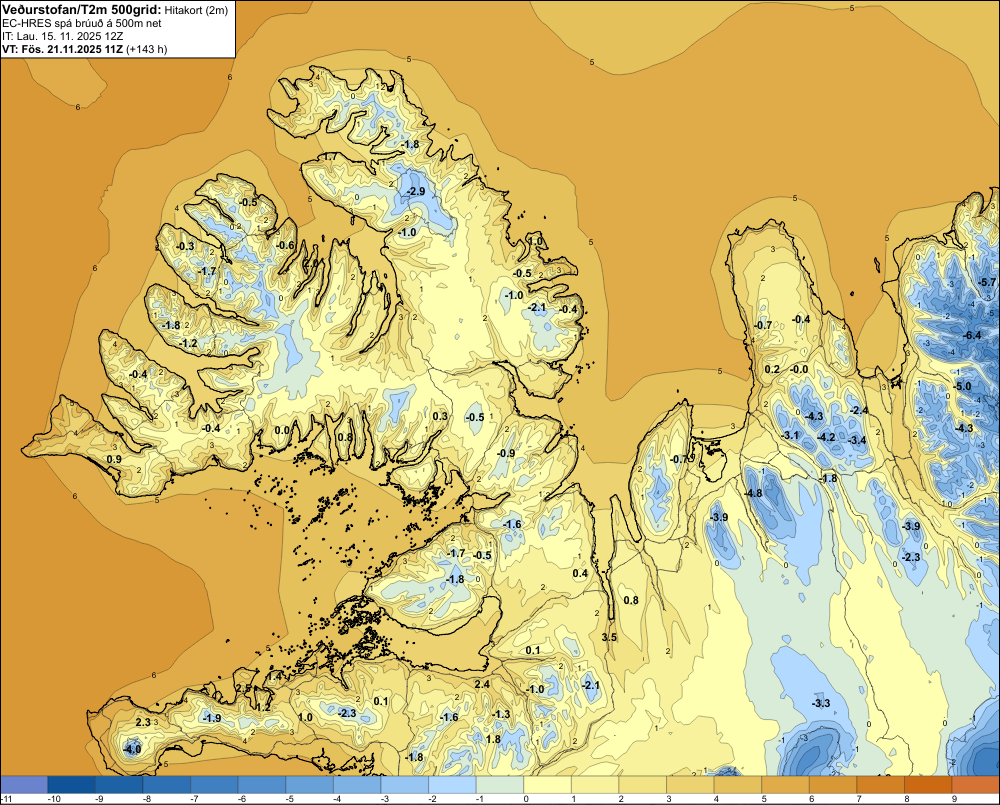
Task: Select the -3.1 temperature reading
Action: pyautogui.click(x=790, y=436)
